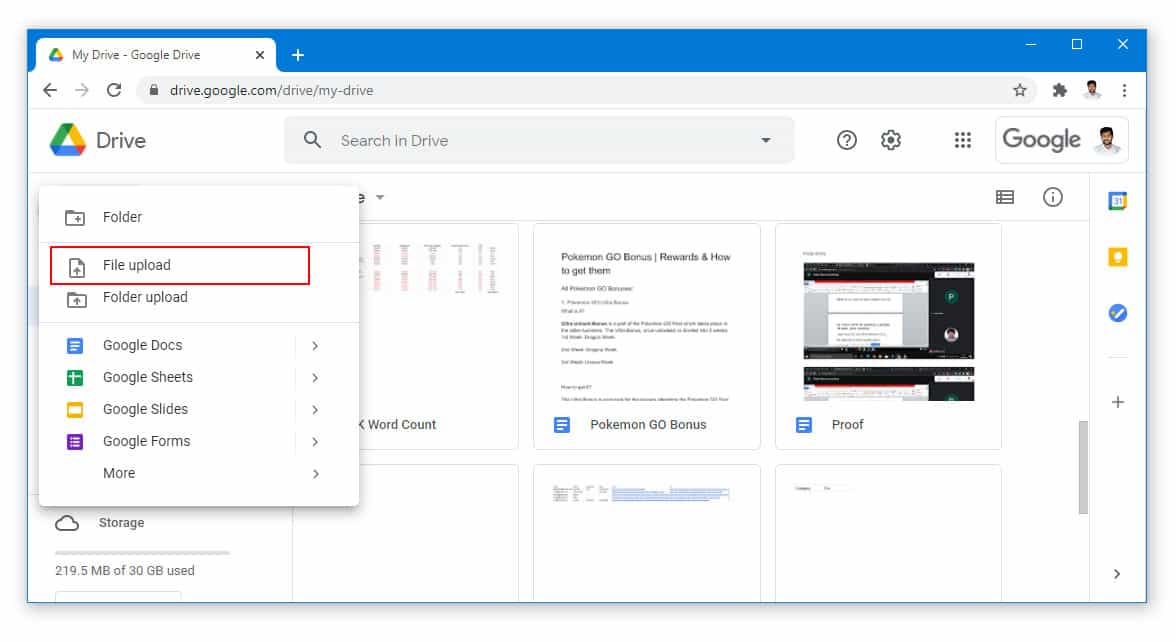
Task: Switch to list layout view
Action: tap(1004, 197)
